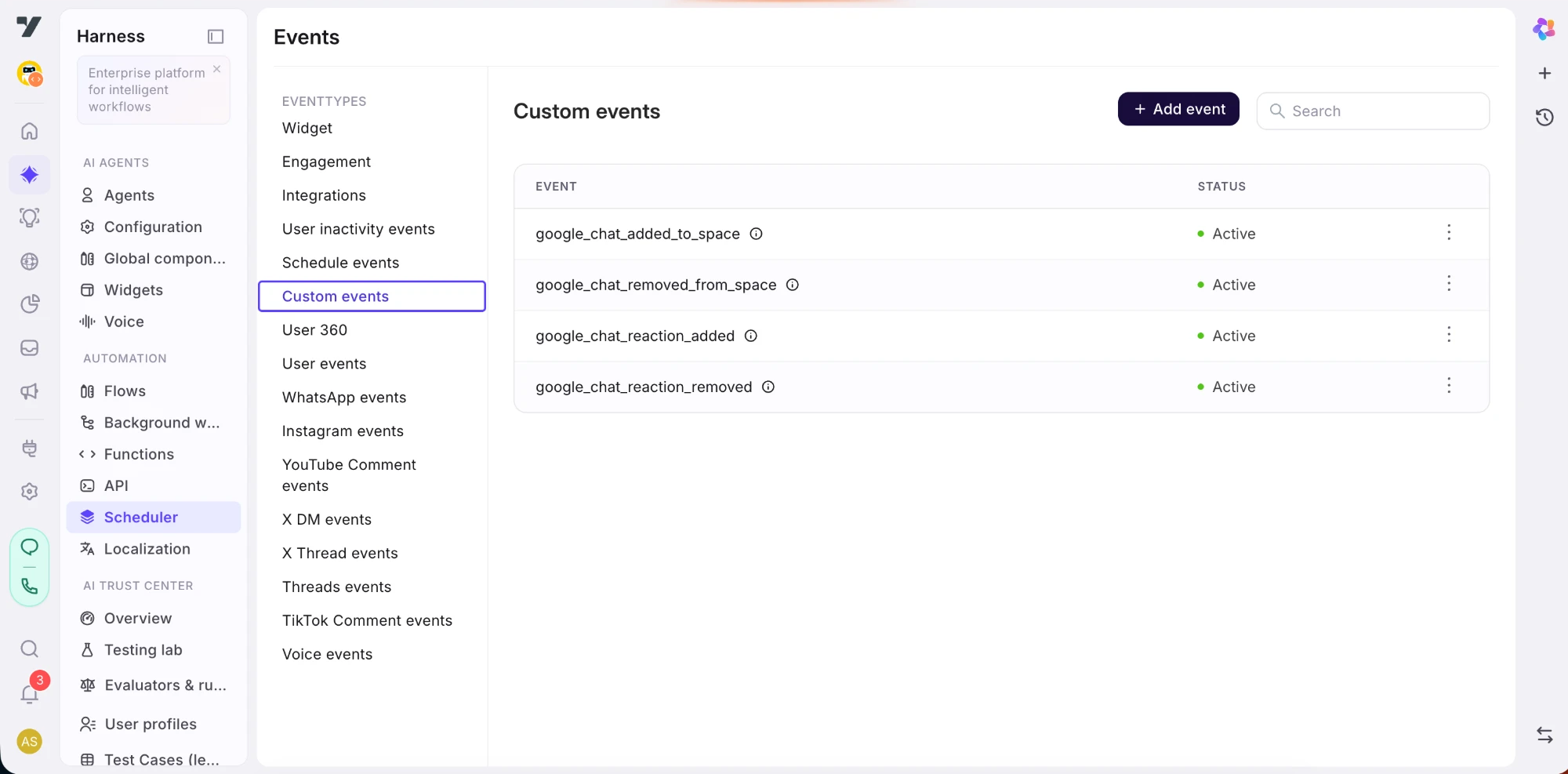The height and width of the screenshot is (774, 1568).
Task: Open Agents in sidebar
Action: click(129, 195)
